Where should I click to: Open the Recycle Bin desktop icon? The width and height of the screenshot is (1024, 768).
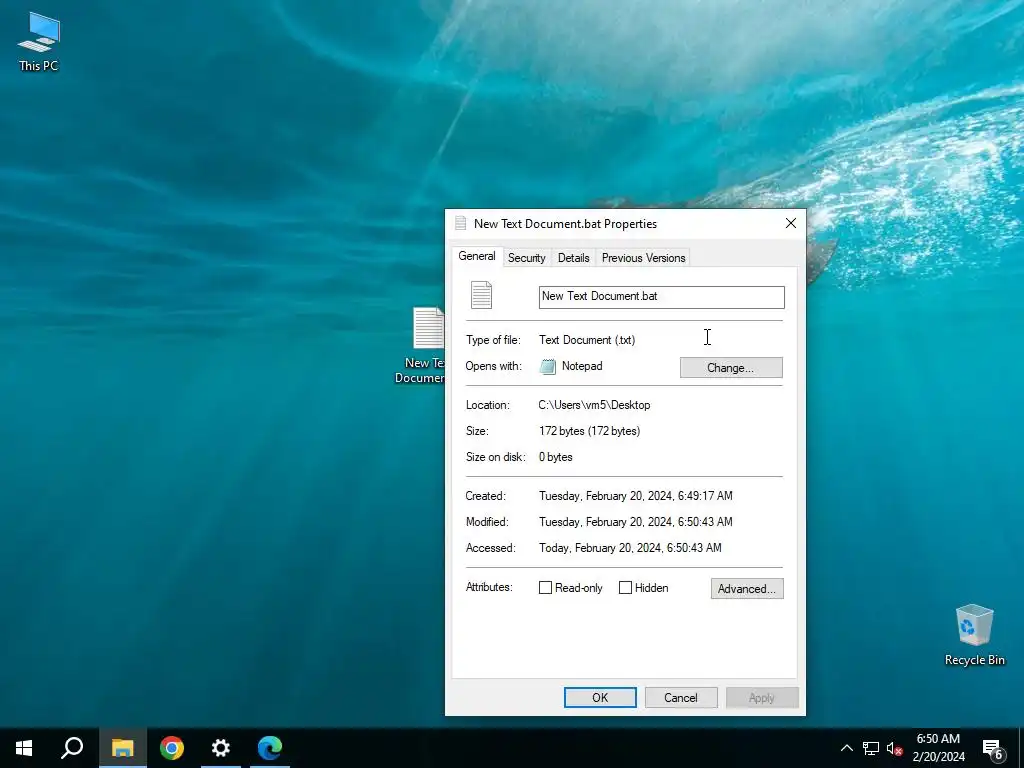(974, 635)
